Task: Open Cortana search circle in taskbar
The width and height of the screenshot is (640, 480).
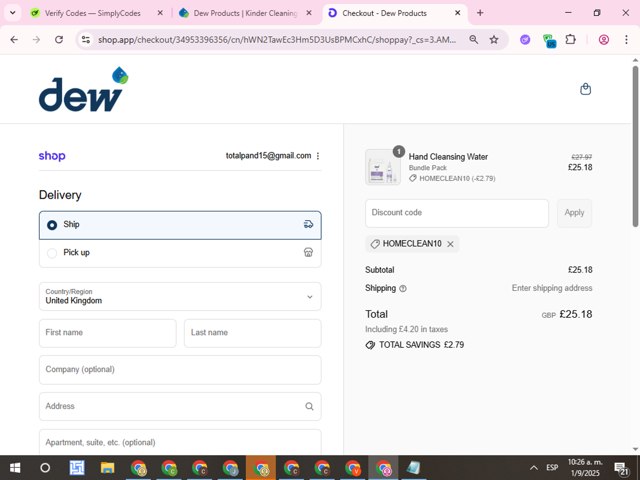Action: pos(45,468)
